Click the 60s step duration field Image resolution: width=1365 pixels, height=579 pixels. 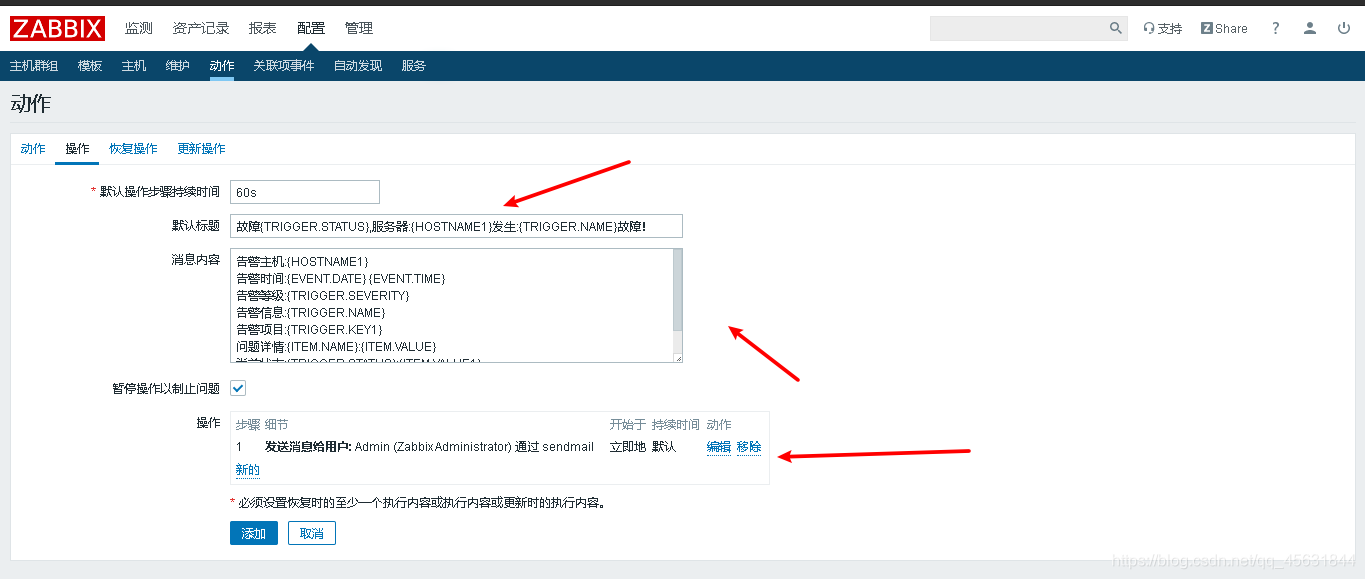point(305,191)
